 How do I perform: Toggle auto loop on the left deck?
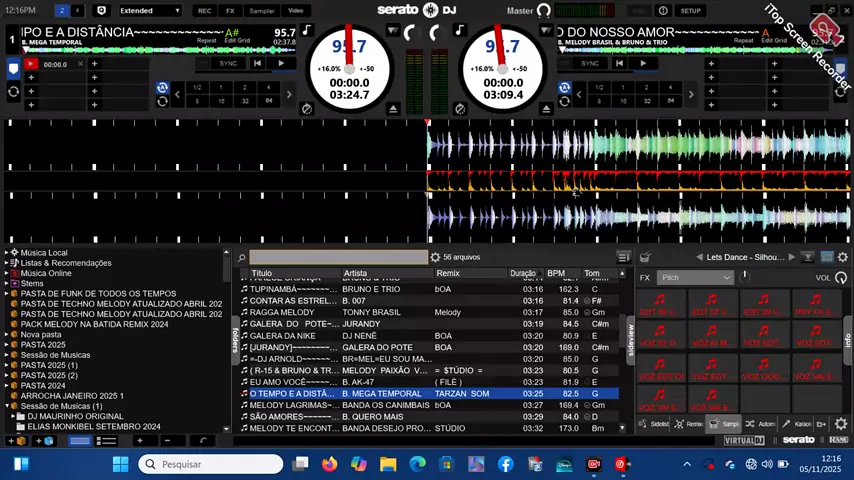(162, 88)
